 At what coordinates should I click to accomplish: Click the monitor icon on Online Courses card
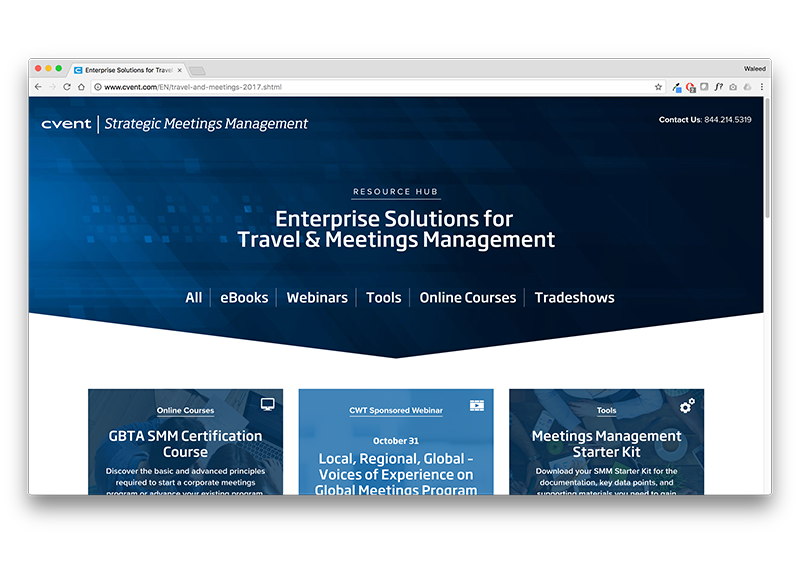point(267,405)
